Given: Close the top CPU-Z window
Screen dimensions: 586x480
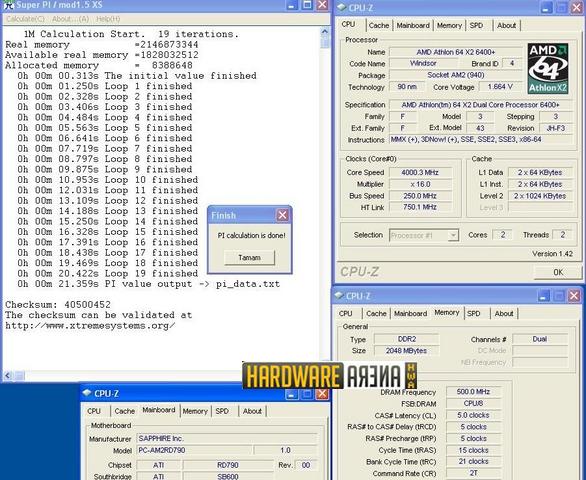Looking at the screenshot, I should 577,8.
